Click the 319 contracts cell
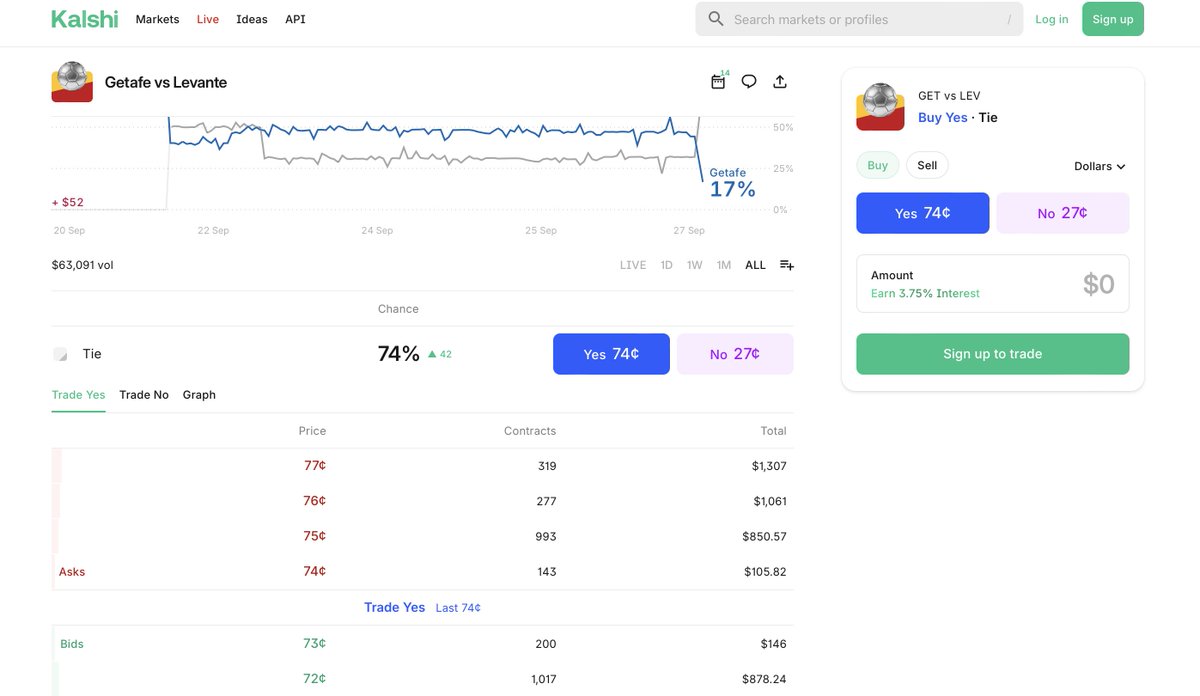Viewport: 1200px width, 696px height. pos(547,466)
